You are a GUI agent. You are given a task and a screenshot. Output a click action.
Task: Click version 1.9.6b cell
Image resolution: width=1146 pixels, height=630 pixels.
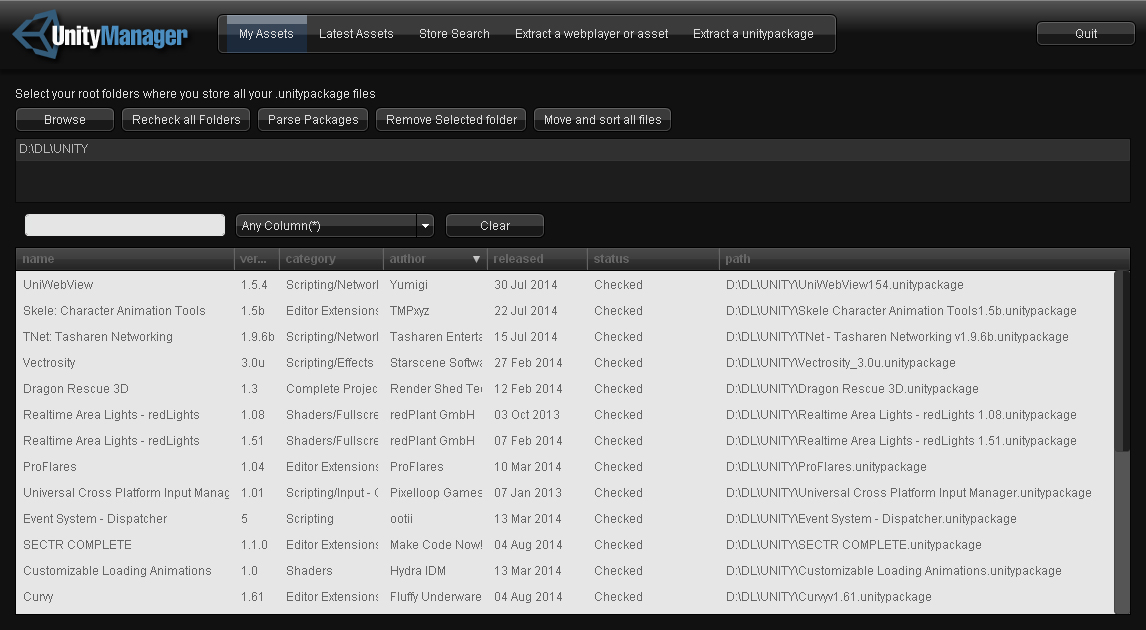258,337
